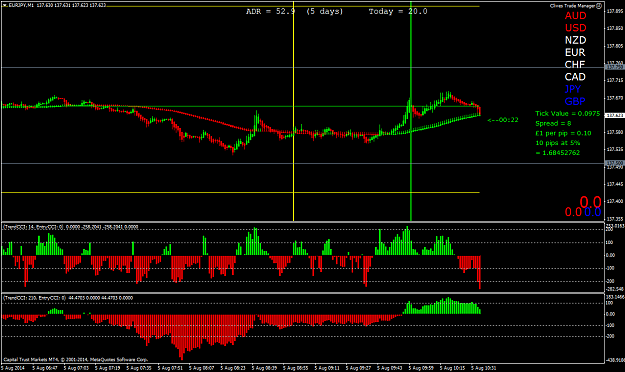
Task: Click the '<--00:22' candle countdown timer
Action: pos(503,120)
